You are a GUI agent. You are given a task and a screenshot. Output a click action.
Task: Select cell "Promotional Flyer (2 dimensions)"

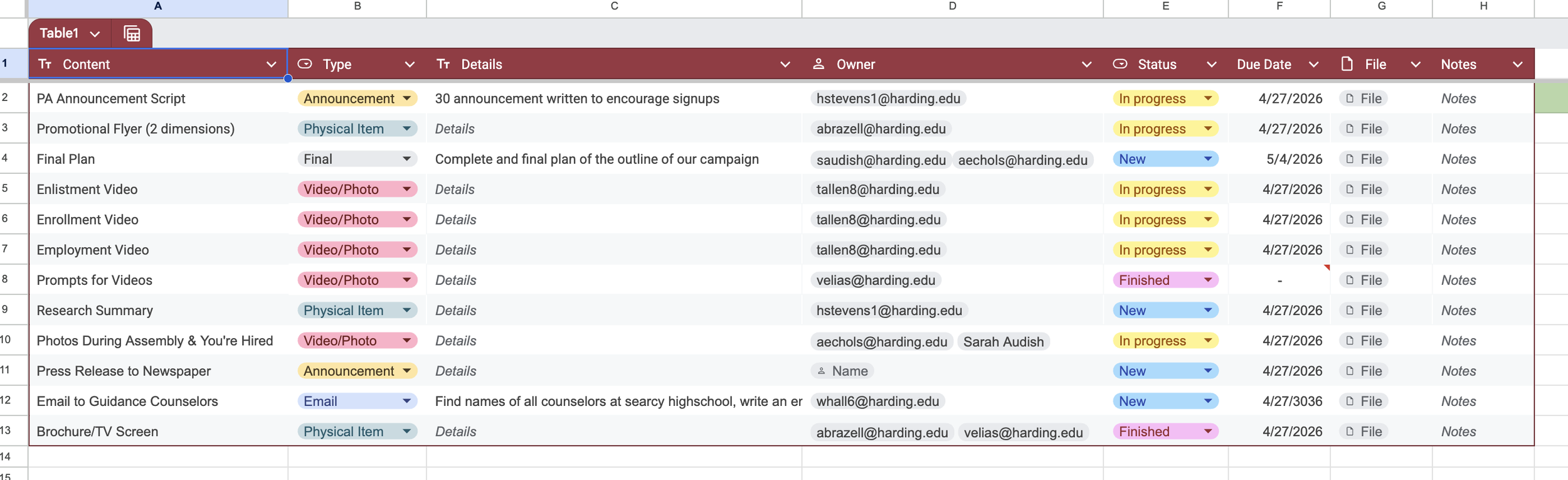click(158, 129)
